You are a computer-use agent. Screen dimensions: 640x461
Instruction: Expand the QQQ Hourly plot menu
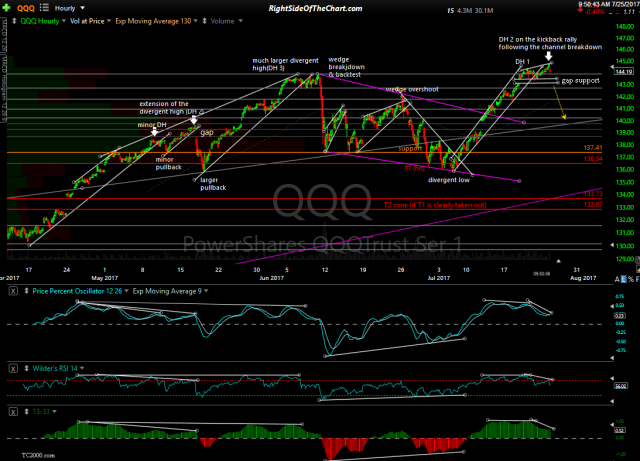pyautogui.click(x=64, y=21)
